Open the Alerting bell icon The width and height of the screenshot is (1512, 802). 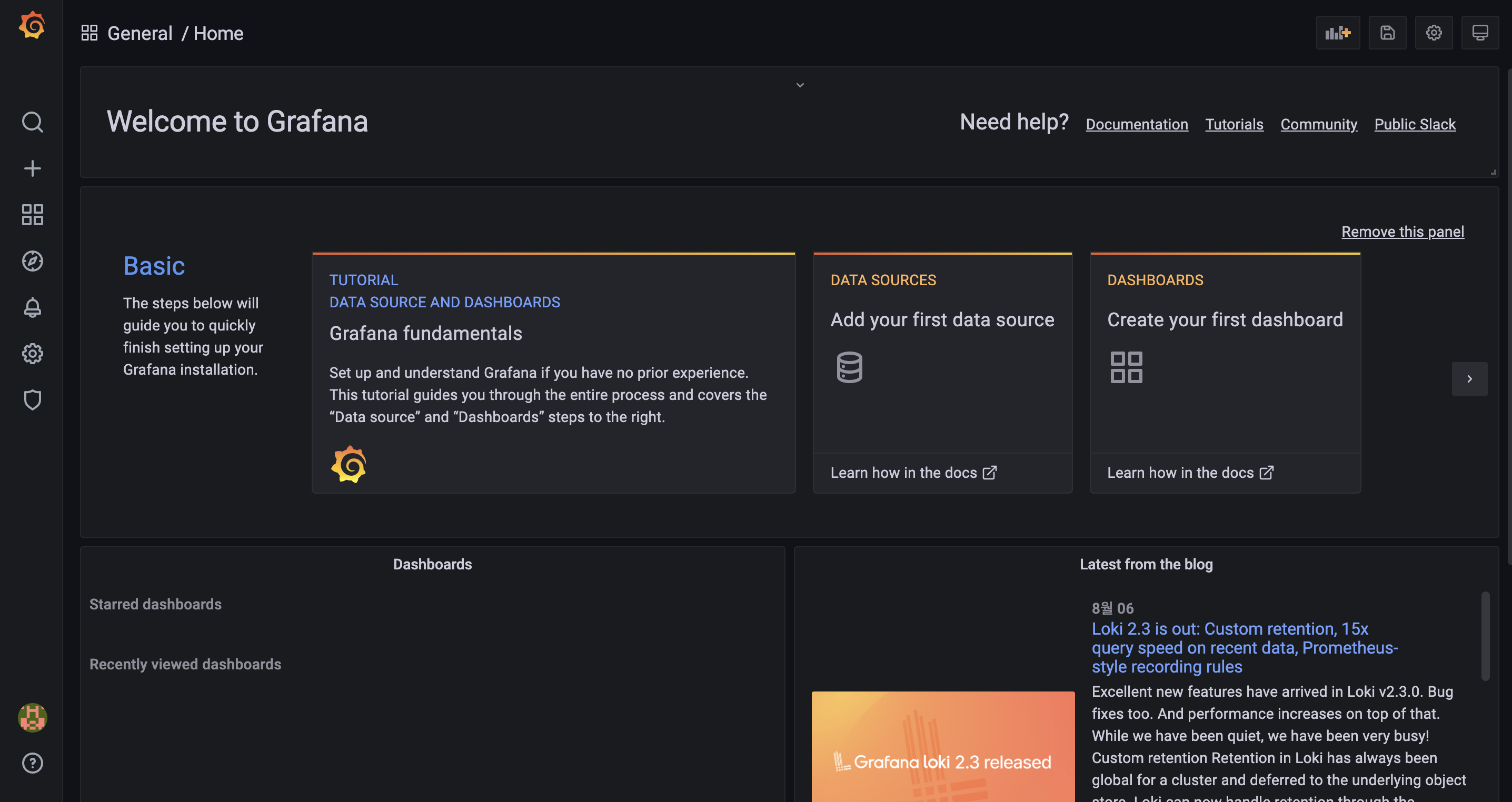click(32, 307)
